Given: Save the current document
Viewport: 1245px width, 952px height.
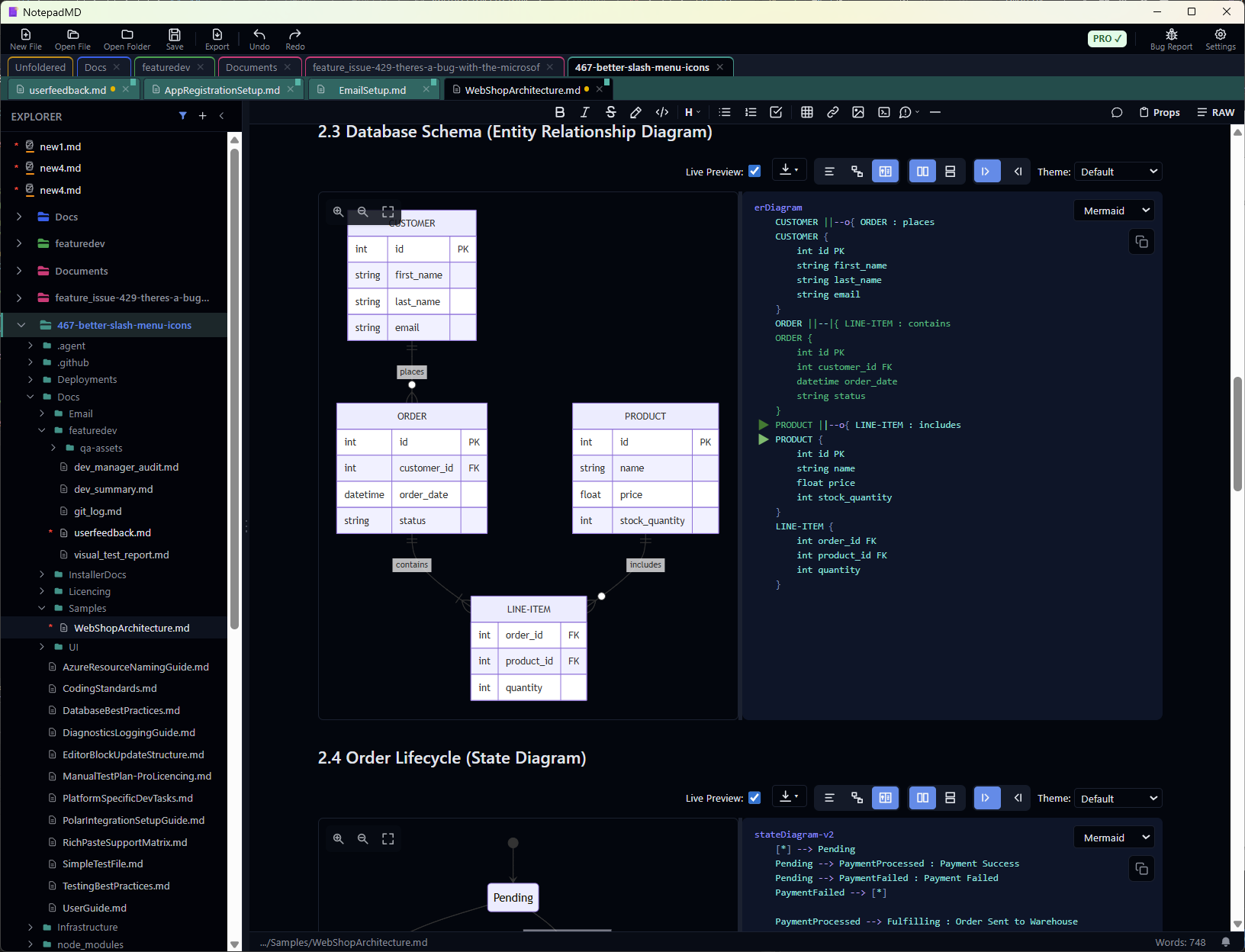Looking at the screenshot, I should 175,39.
